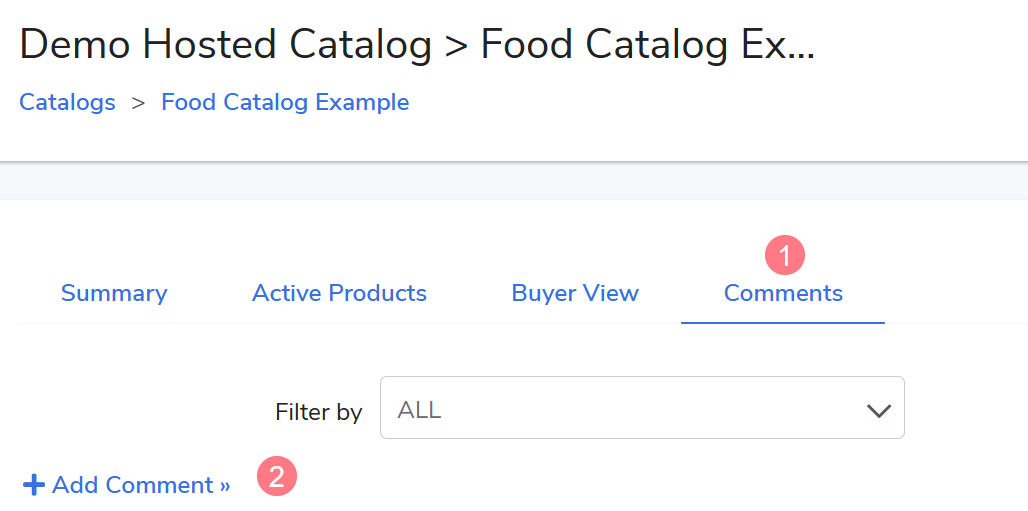Click the plus icon beside Add Comment
The height and width of the screenshot is (511, 1028).
[34, 486]
